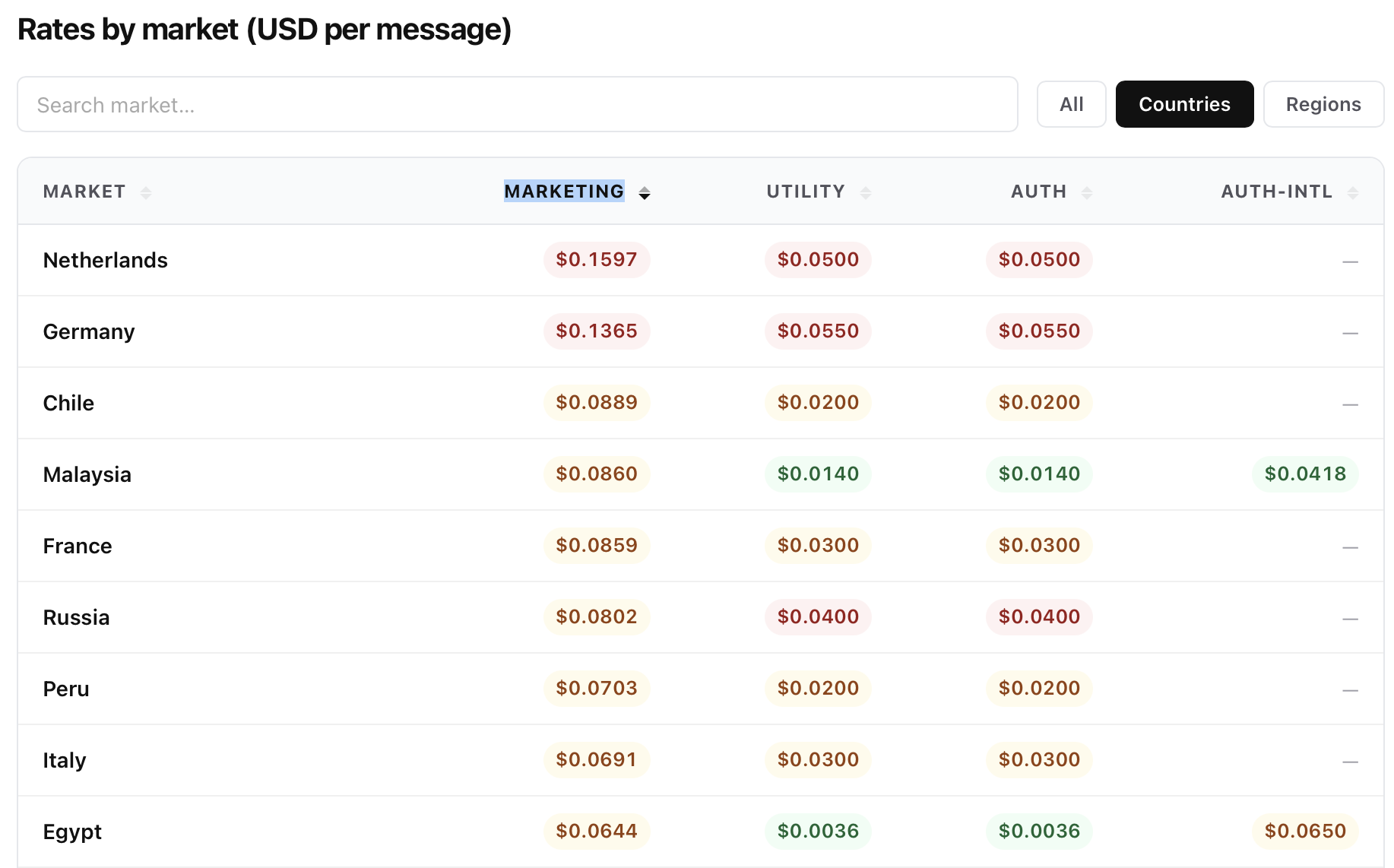This screenshot has height=868, width=1394.
Task: Click inside the Search market field
Action: point(517,104)
